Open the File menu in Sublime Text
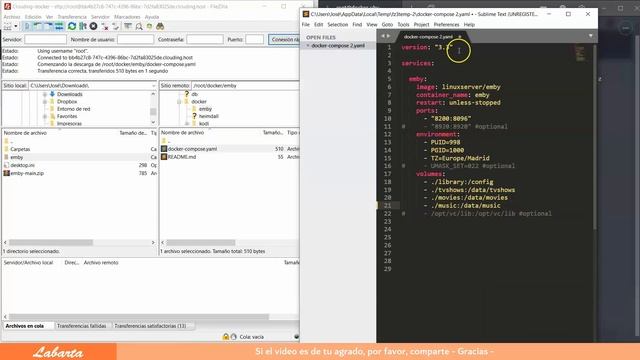The height and width of the screenshot is (360, 640). 306,24
